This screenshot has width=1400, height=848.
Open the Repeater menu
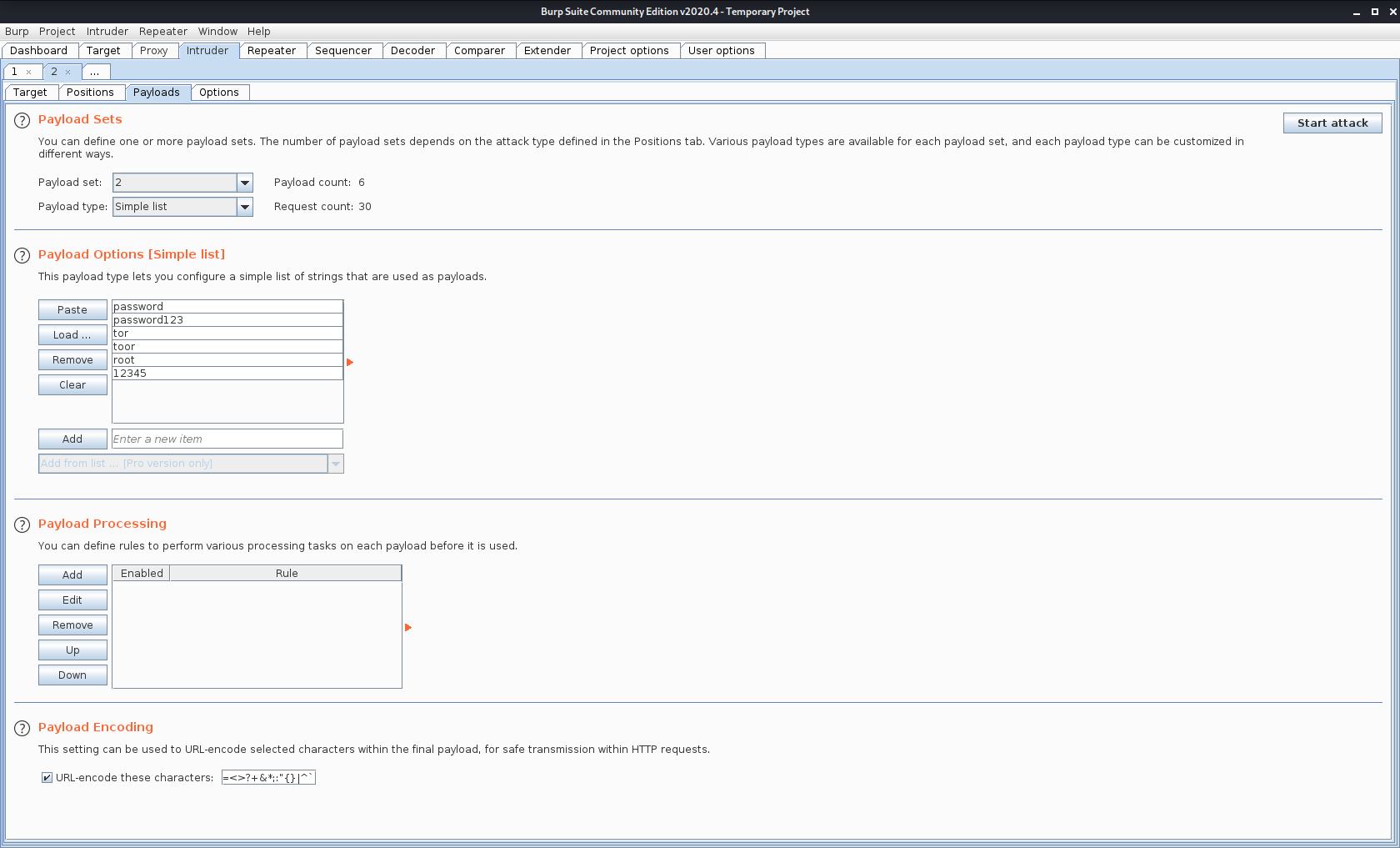pos(163,32)
